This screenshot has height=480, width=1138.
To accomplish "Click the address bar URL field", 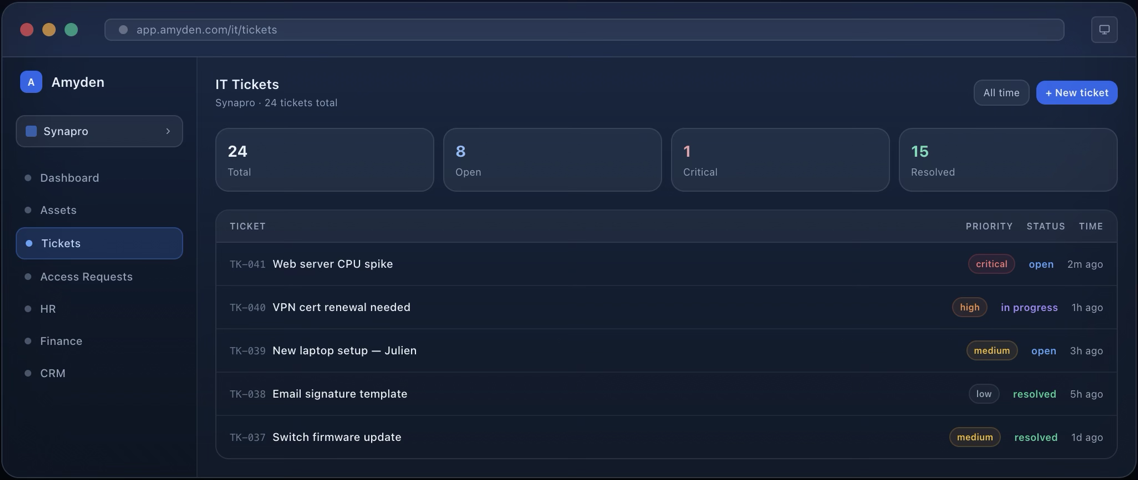I will point(584,30).
